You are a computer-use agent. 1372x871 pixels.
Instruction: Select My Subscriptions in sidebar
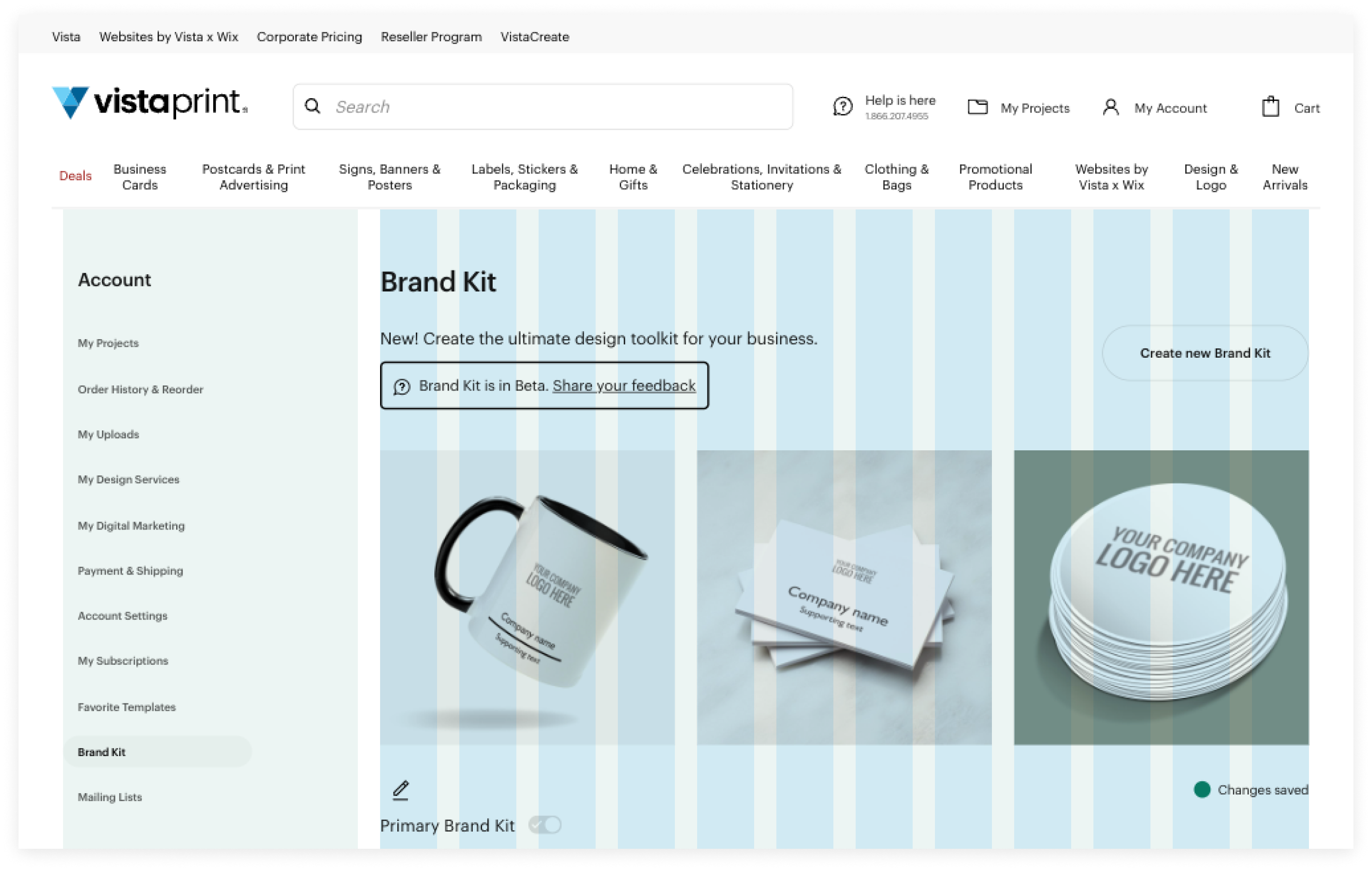click(x=123, y=661)
